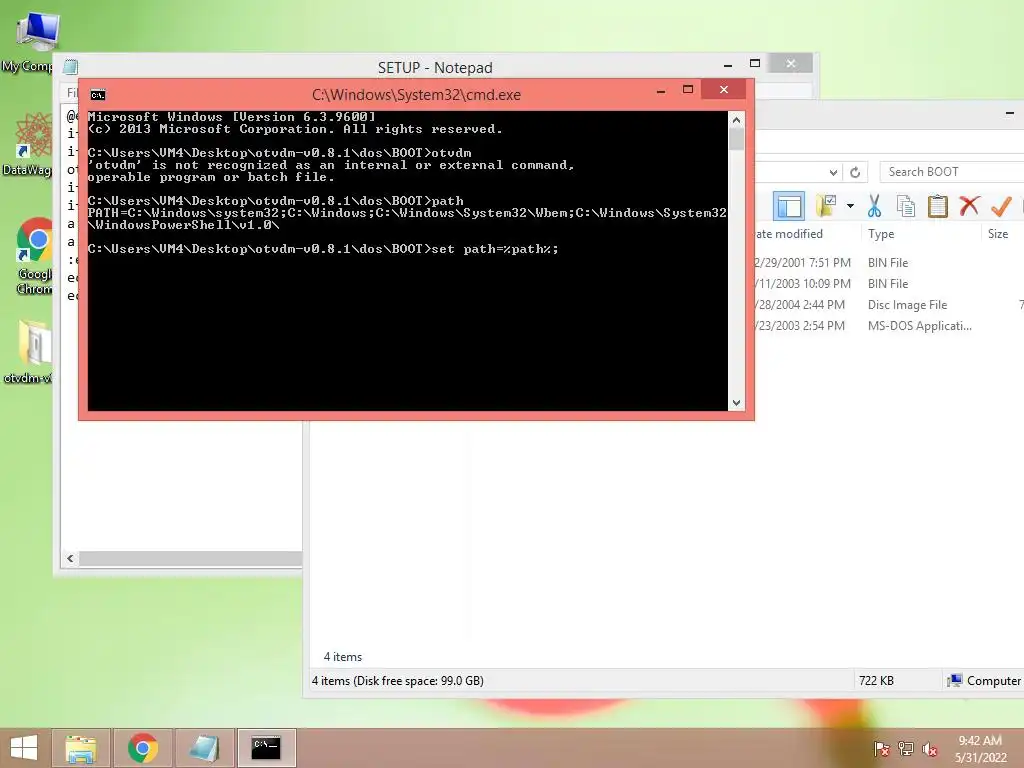Open Action Center flag in system tray

click(881, 749)
